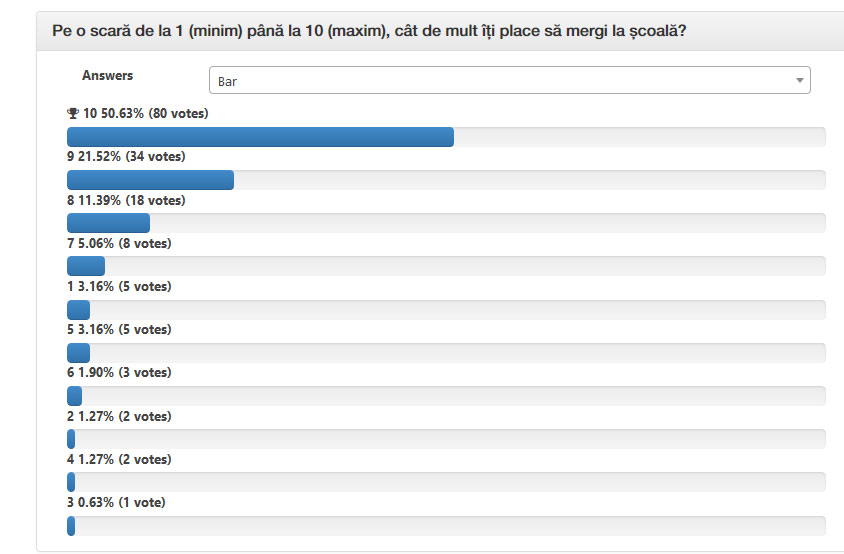Click the "5 3.16% (5 votes)" label

119,329
